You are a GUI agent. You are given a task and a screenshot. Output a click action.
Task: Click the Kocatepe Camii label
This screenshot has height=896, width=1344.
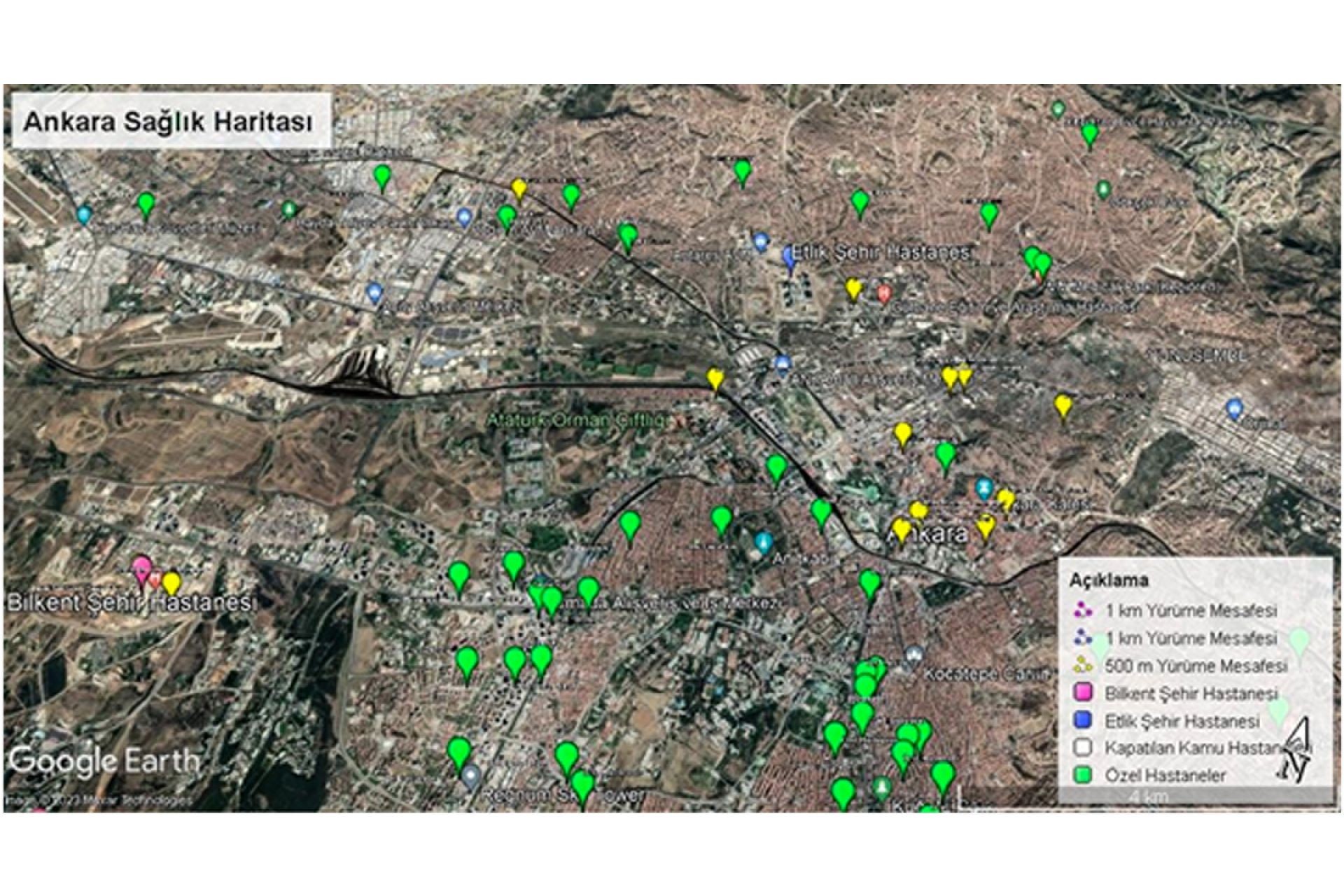click(x=986, y=675)
